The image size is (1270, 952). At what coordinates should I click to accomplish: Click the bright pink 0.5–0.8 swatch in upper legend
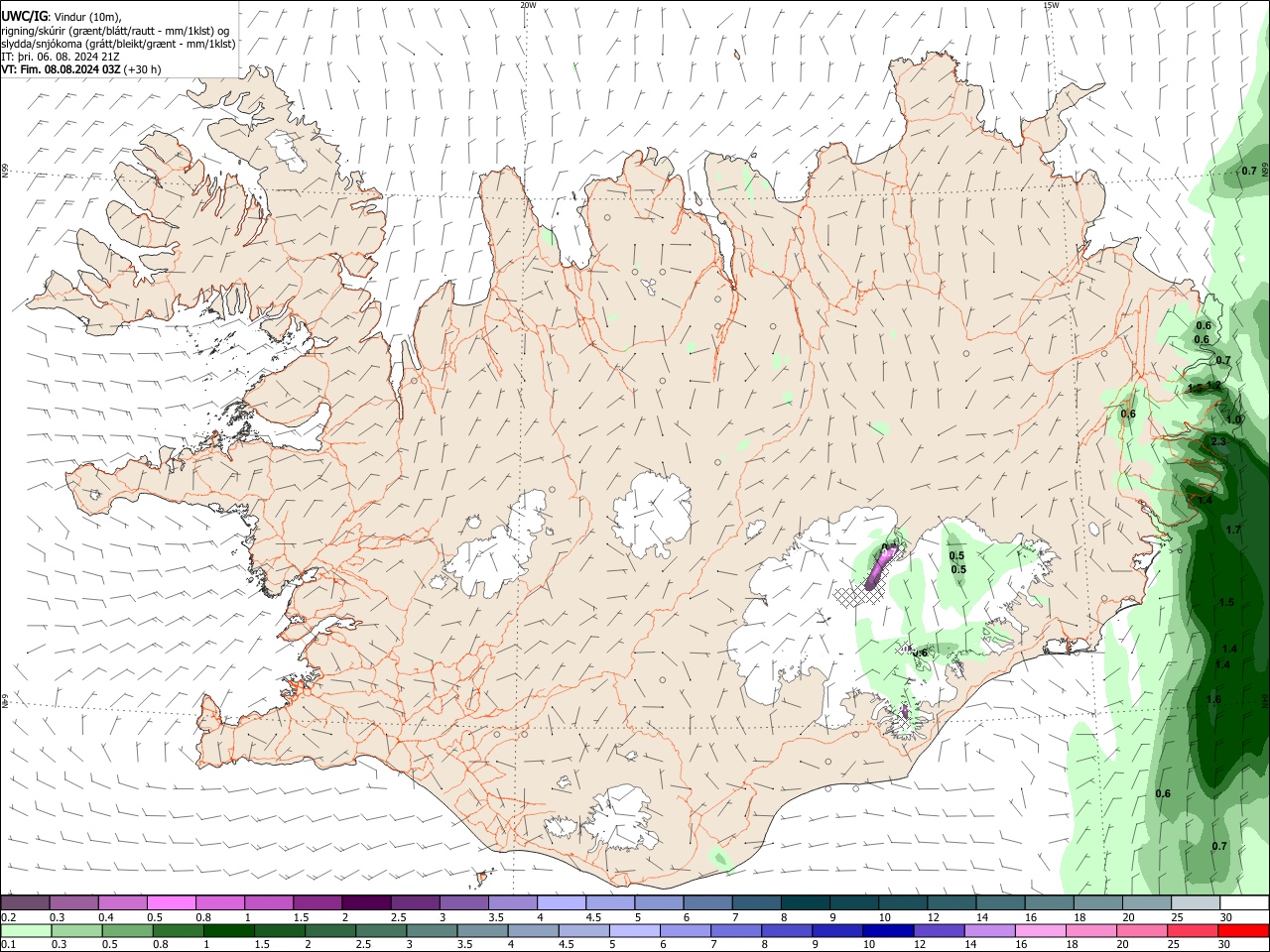click(x=171, y=903)
